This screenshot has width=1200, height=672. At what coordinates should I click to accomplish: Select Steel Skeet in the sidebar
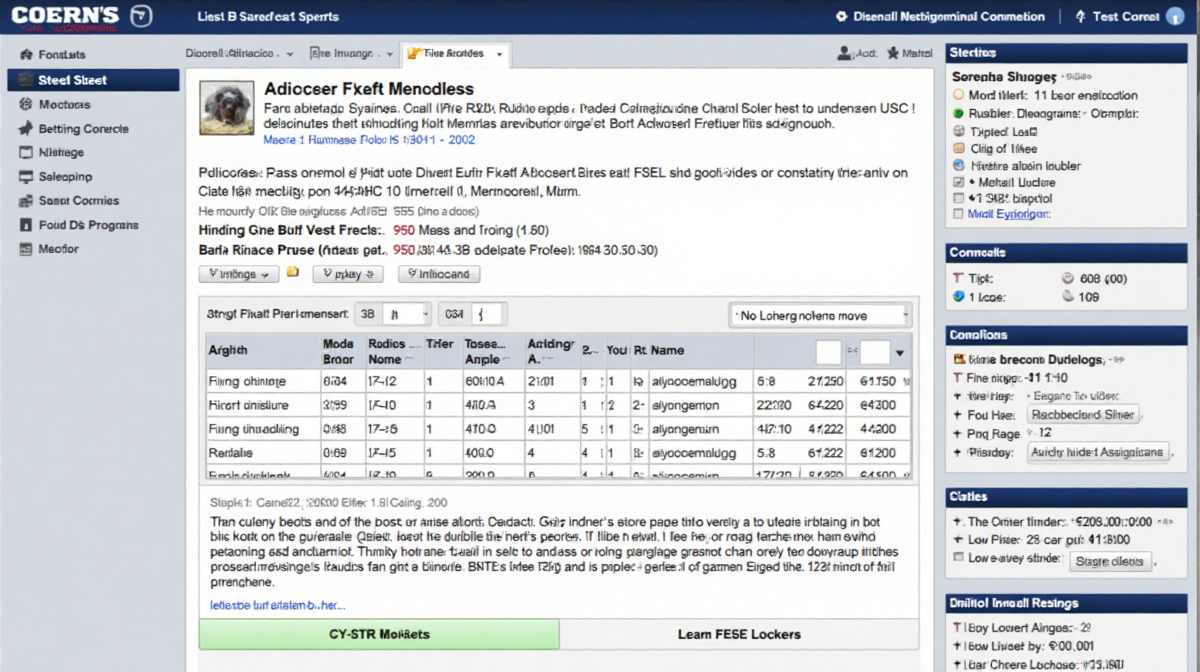(x=92, y=80)
